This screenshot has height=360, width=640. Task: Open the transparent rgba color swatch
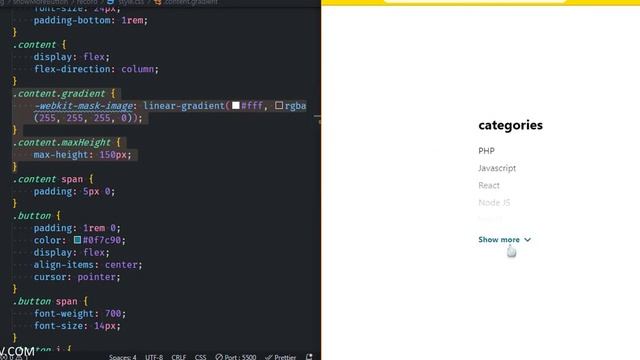(279, 106)
